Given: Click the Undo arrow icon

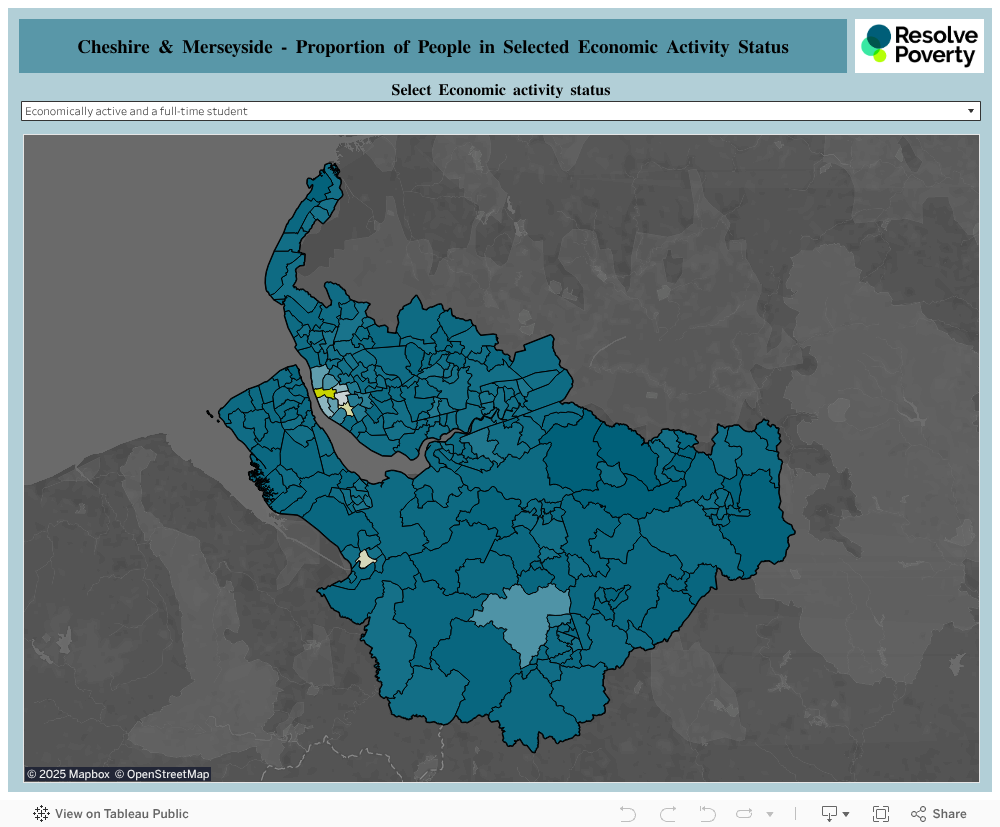Looking at the screenshot, I should click(x=628, y=814).
